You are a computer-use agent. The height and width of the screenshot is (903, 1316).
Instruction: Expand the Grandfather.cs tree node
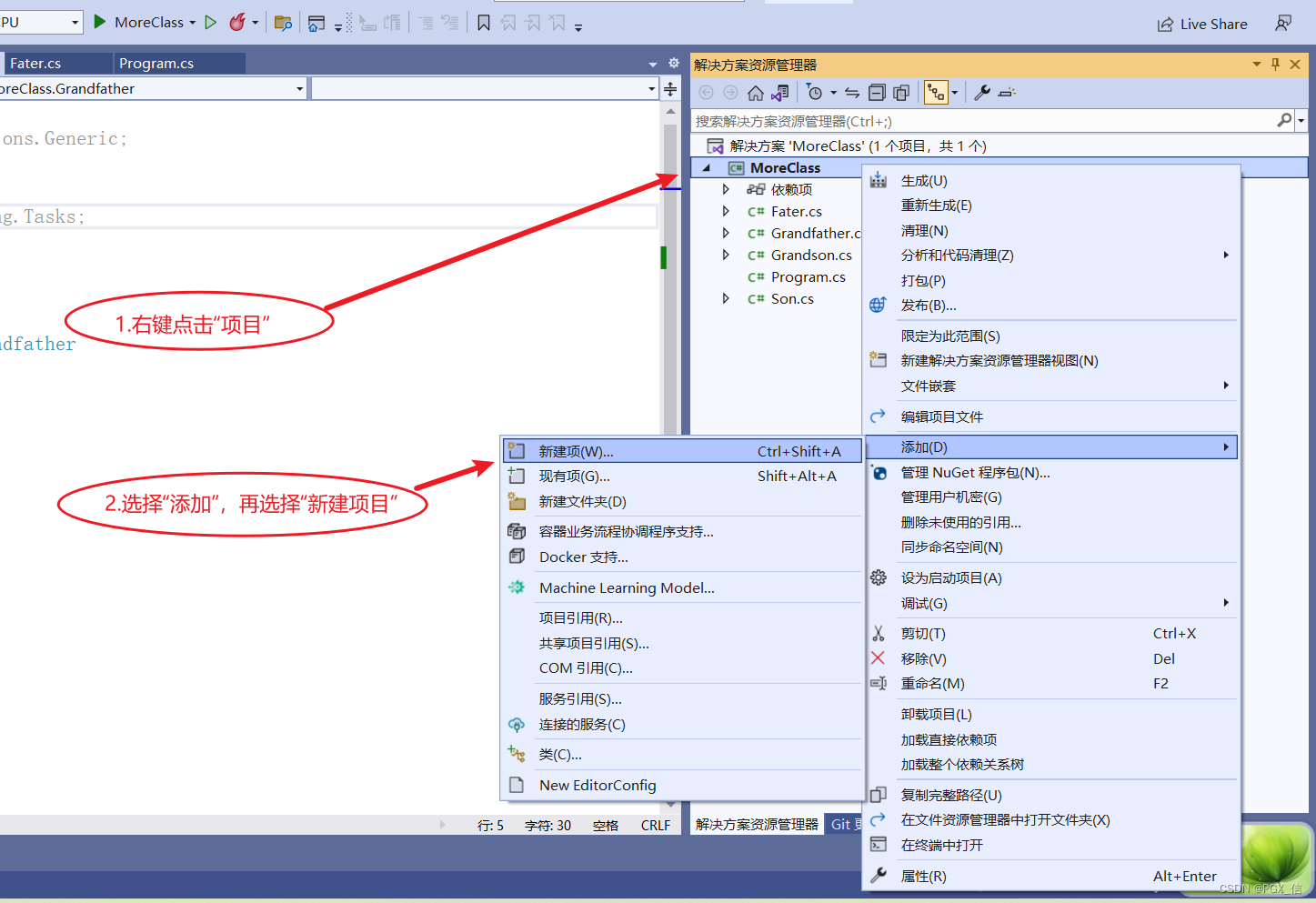click(725, 233)
